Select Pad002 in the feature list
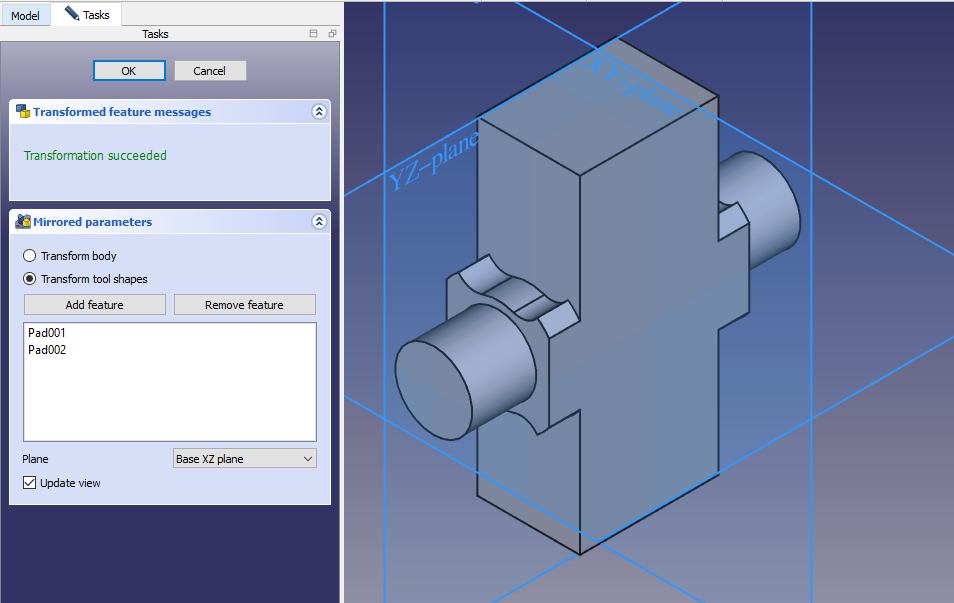 (47, 350)
